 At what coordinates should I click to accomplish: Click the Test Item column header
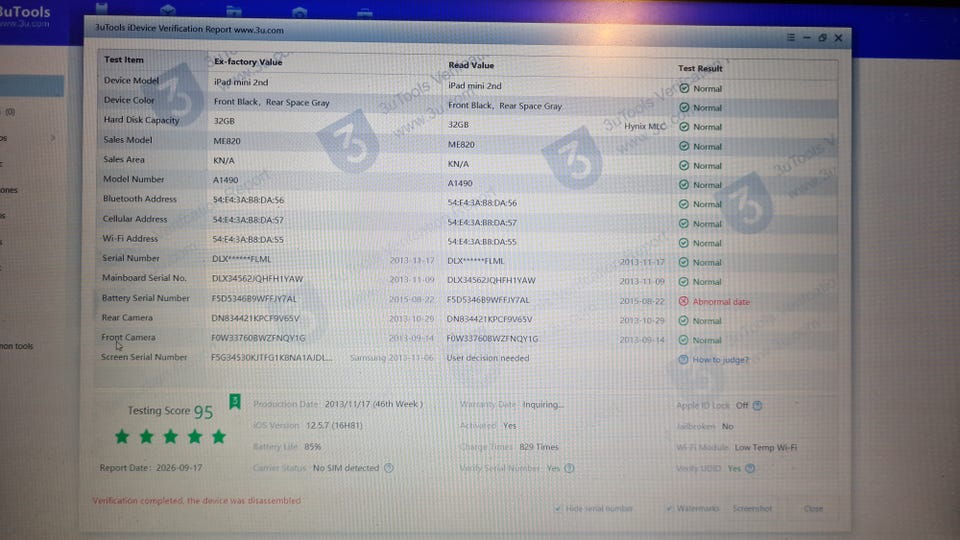[124, 59]
